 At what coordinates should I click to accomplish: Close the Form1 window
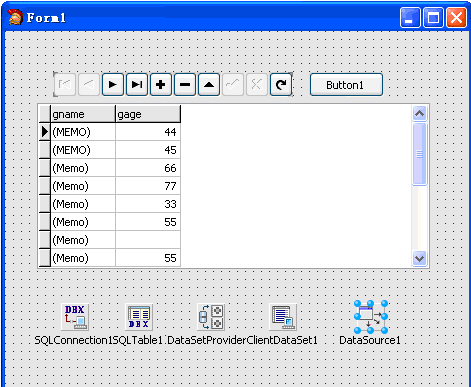pos(456,17)
